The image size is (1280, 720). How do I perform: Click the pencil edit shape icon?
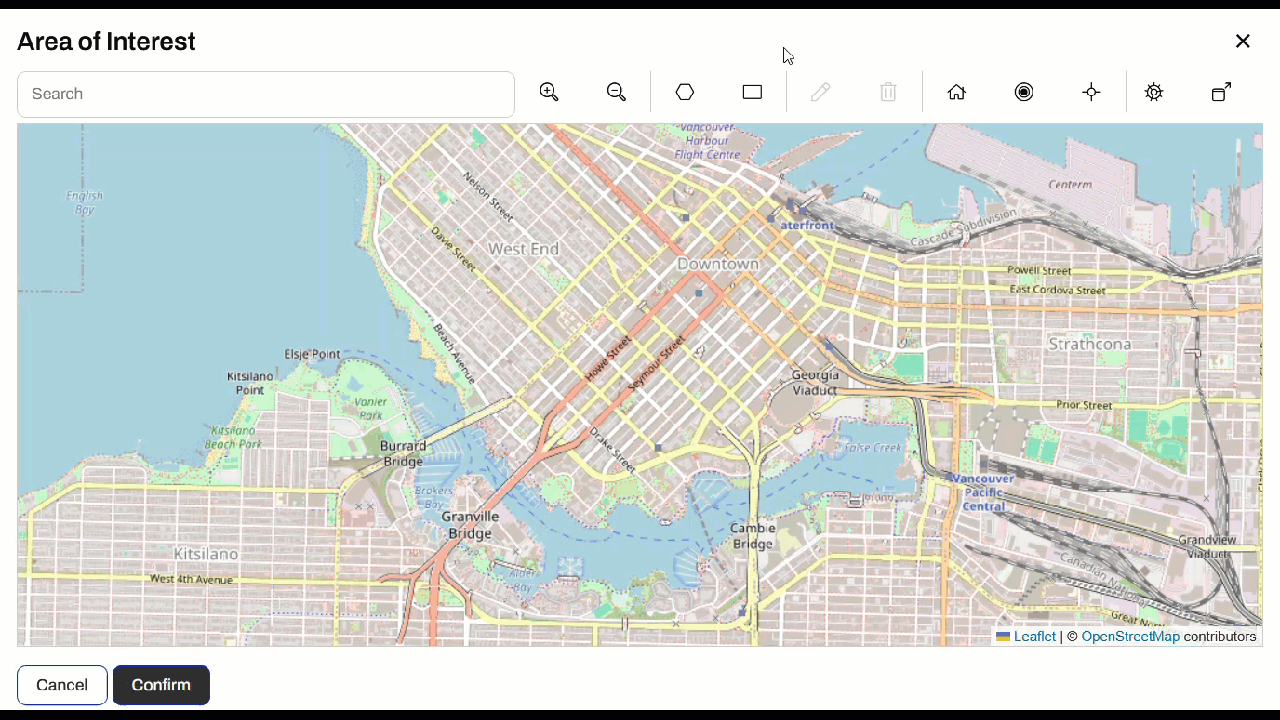820,92
